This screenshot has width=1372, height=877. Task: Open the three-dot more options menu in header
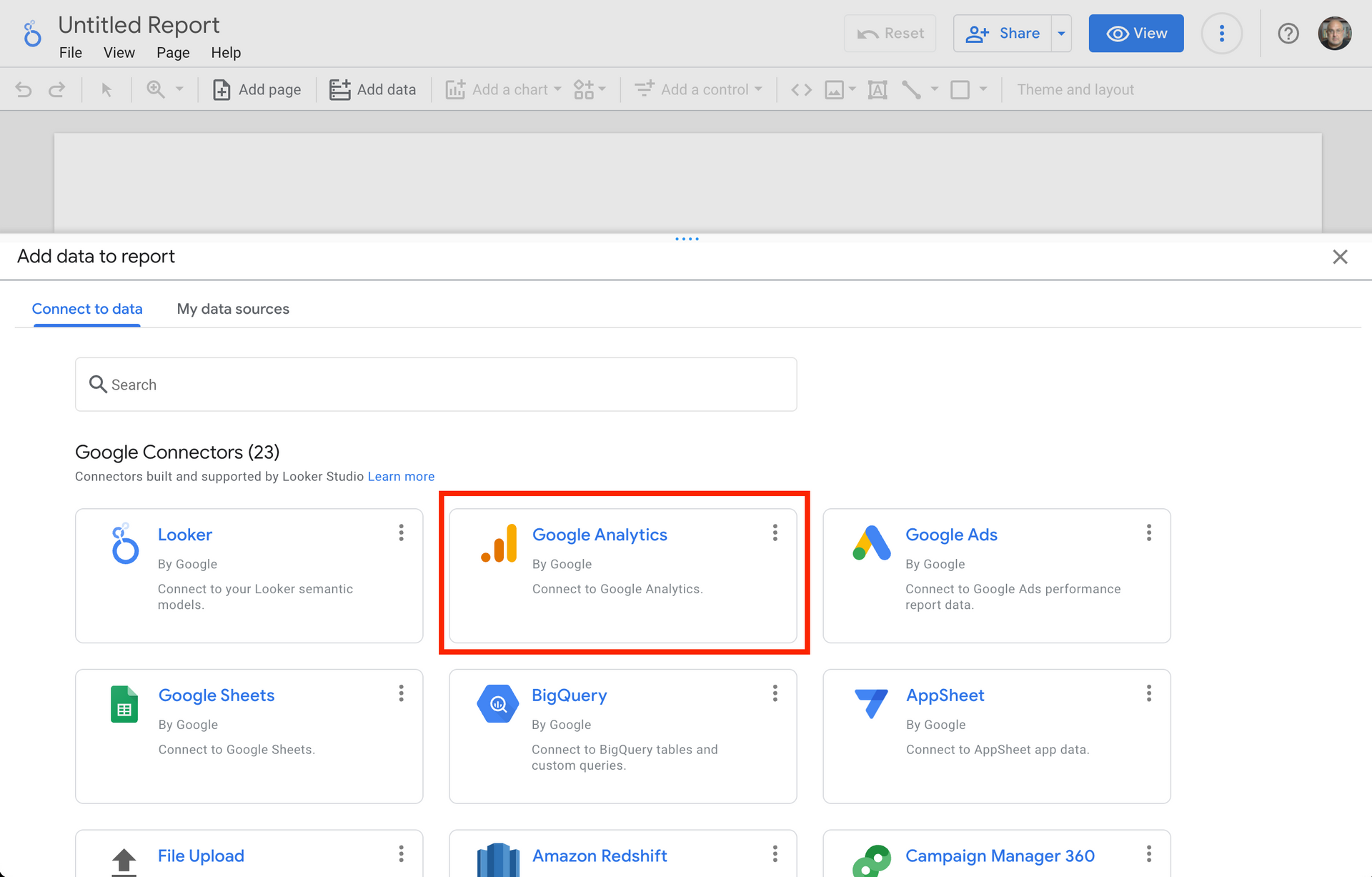pyautogui.click(x=1222, y=34)
